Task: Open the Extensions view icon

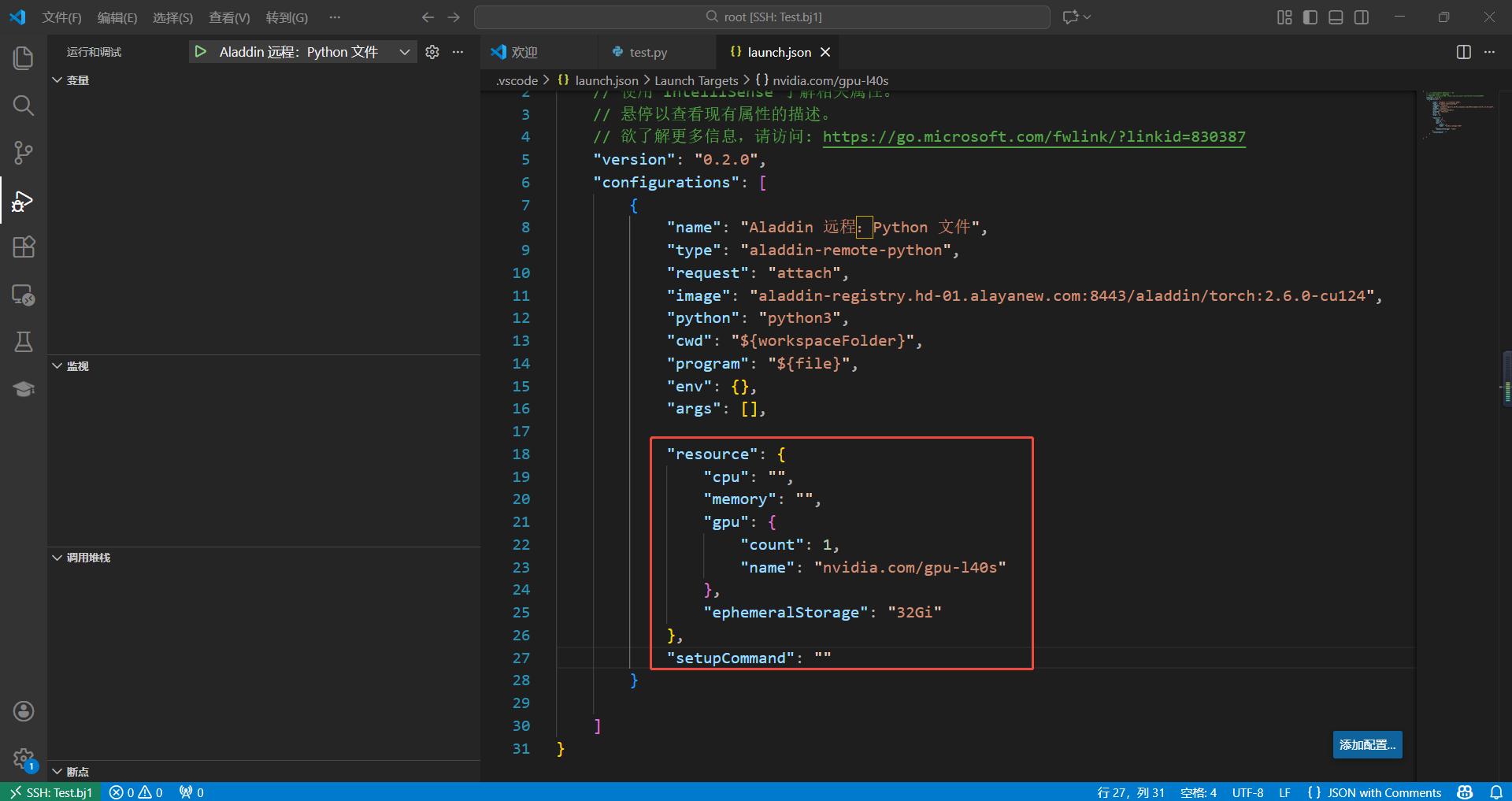Action: [x=24, y=247]
